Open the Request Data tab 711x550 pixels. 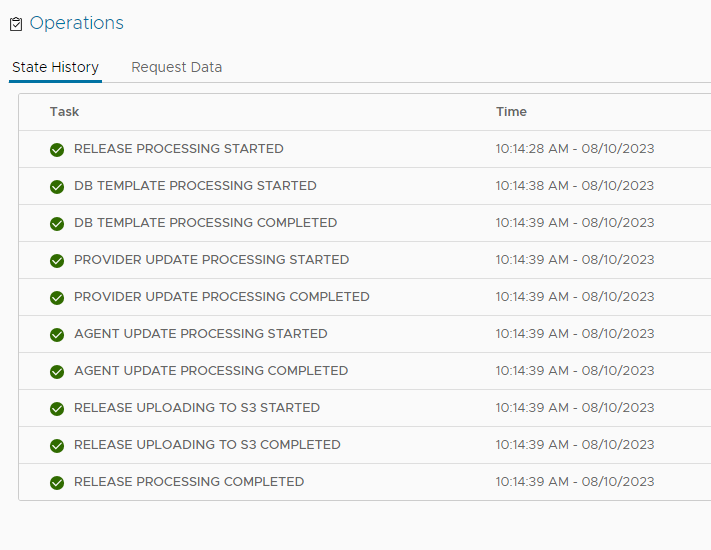pos(176,67)
